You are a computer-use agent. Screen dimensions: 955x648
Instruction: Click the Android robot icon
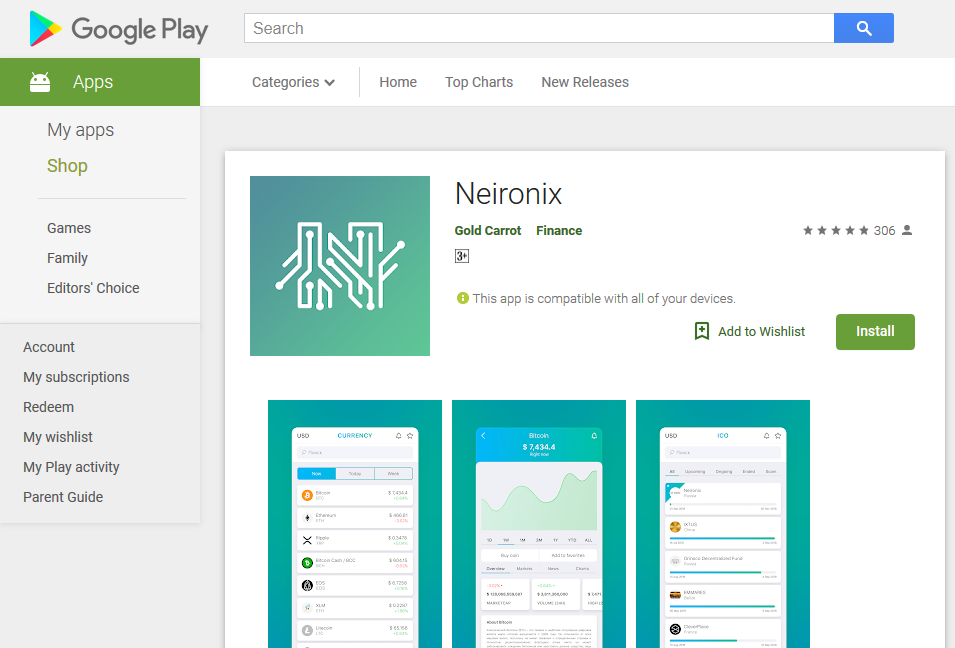[40, 82]
